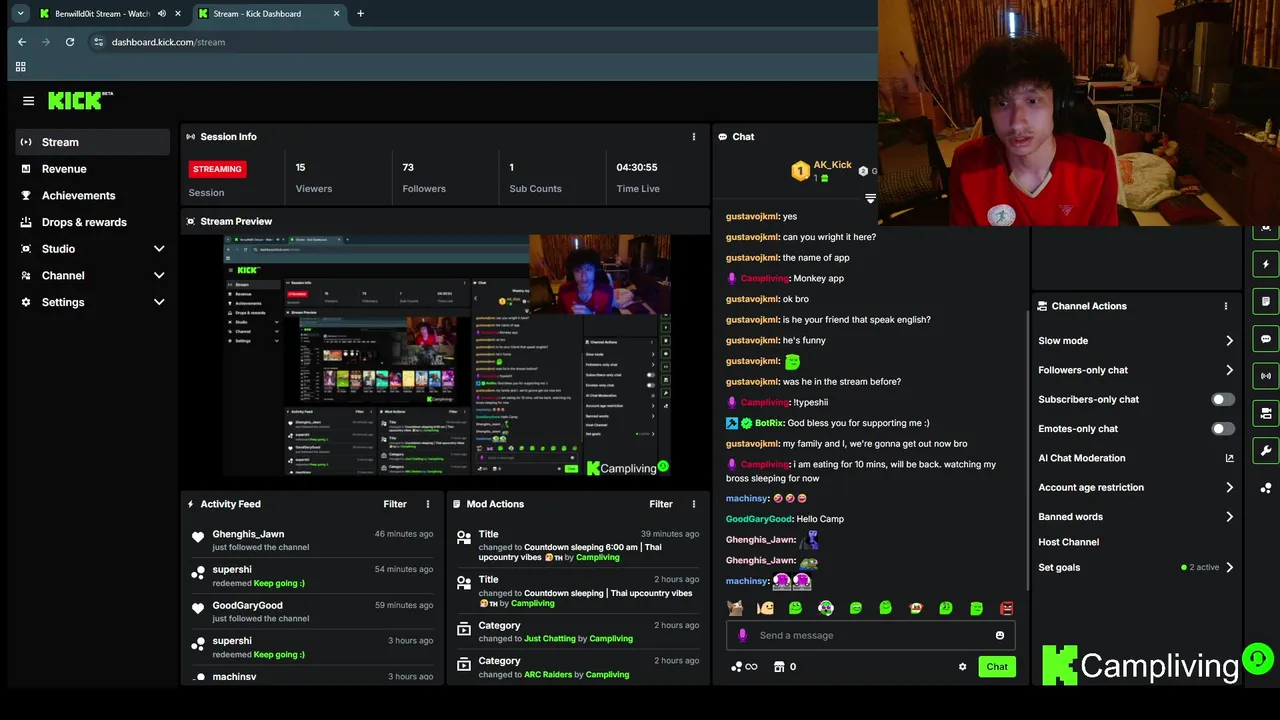Open the browser tab search dropdown

point(20,14)
